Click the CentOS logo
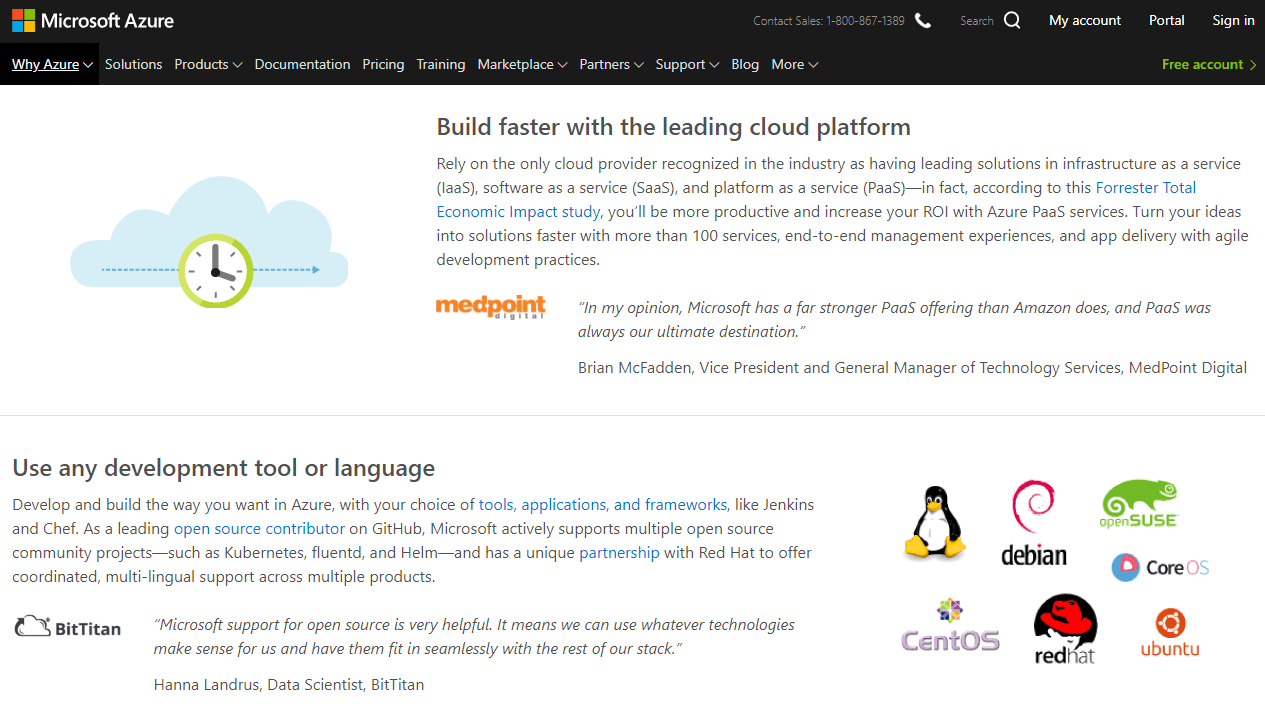The width and height of the screenshot is (1265, 714). (x=950, y=625)
